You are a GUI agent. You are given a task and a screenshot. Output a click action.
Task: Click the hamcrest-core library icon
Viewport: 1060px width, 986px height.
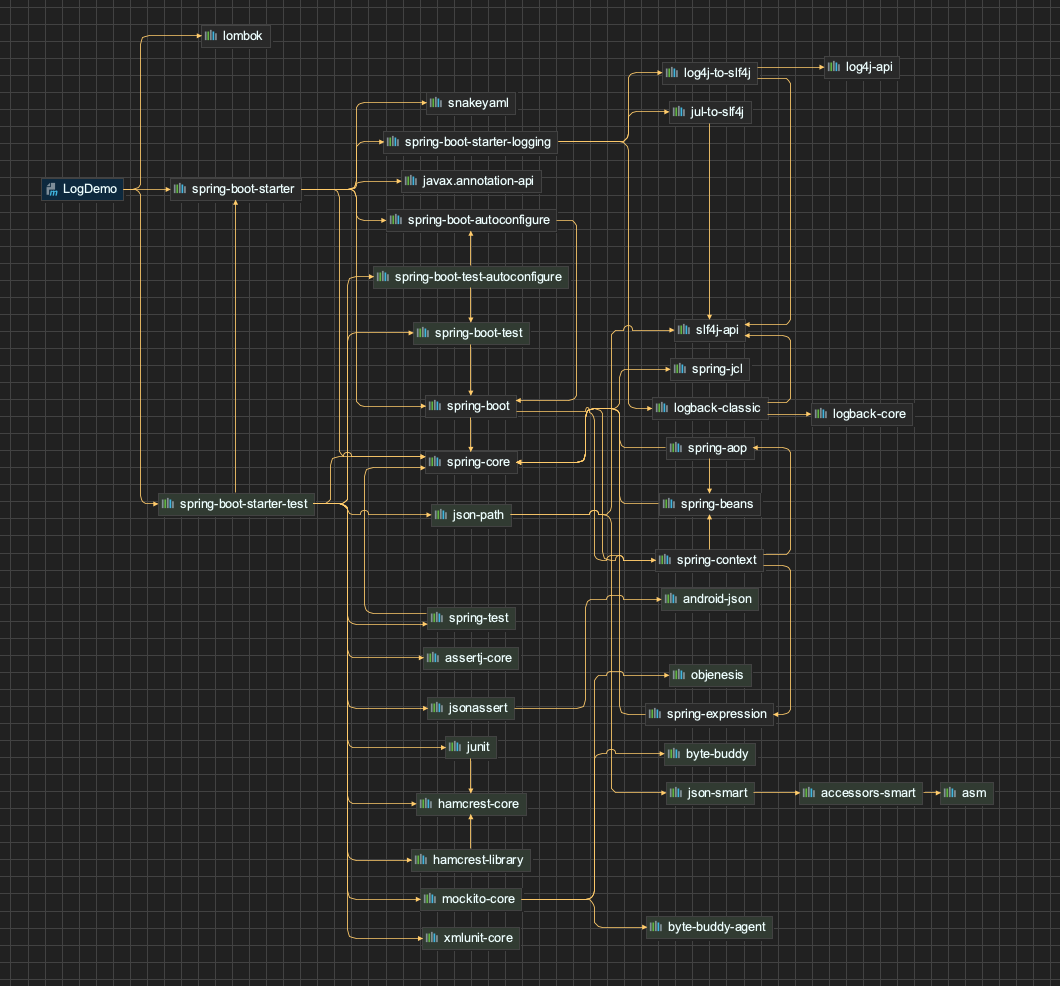[426, 804]
